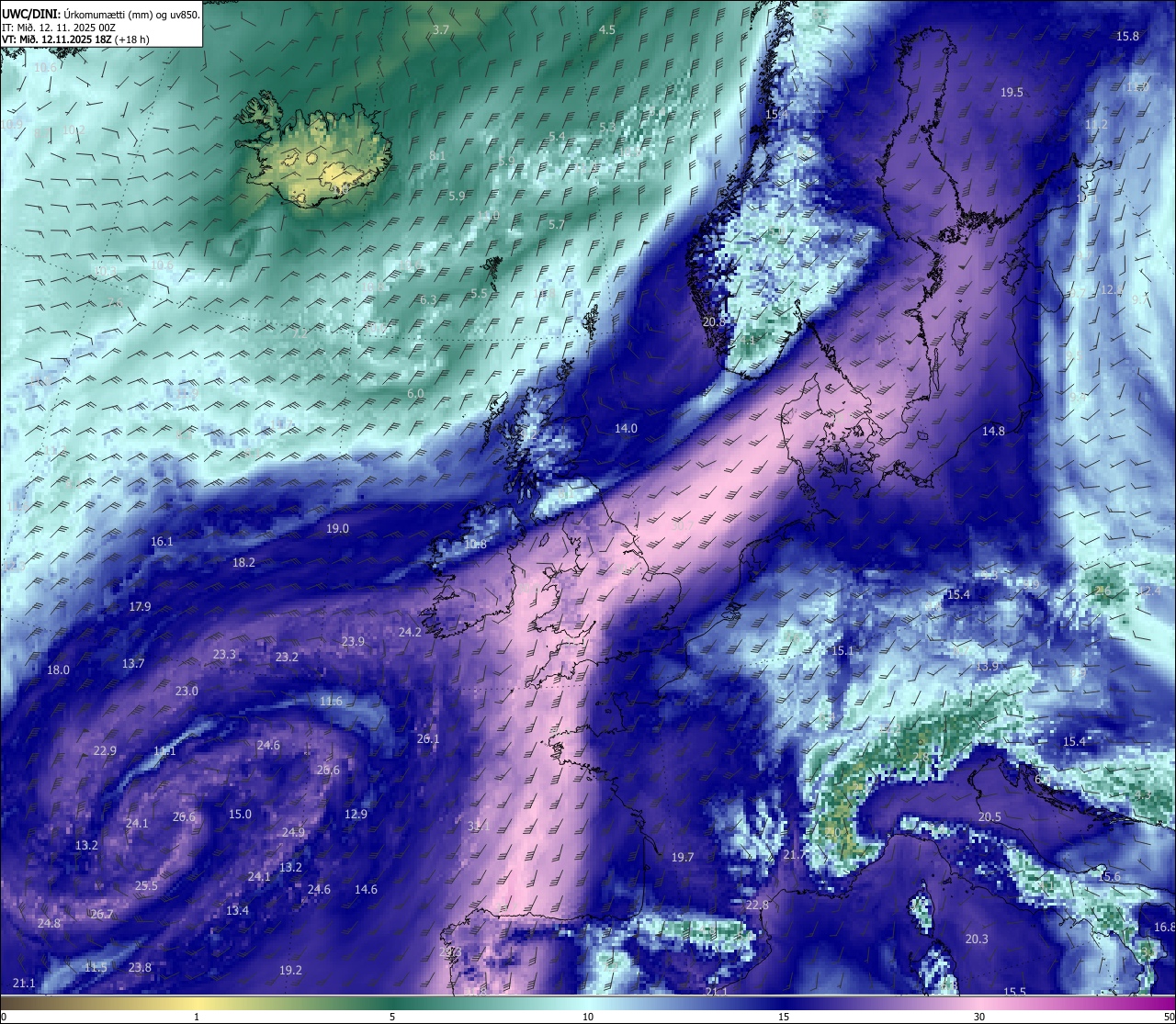Click the '23.8' value near the bottom
This screenshot has width=1176, height=1024.
coord(140,968)
